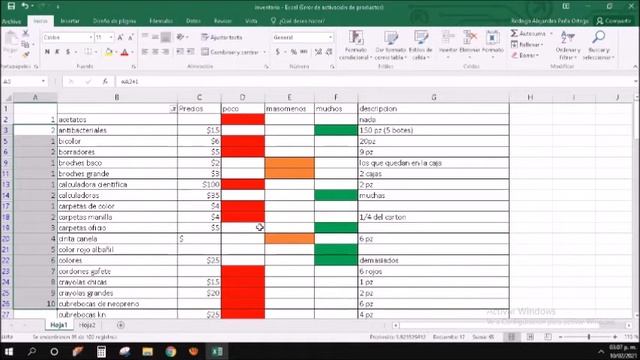This screenshot has height=360, width=640.
Task: Click the red font color button
Action: coord(124,52)
